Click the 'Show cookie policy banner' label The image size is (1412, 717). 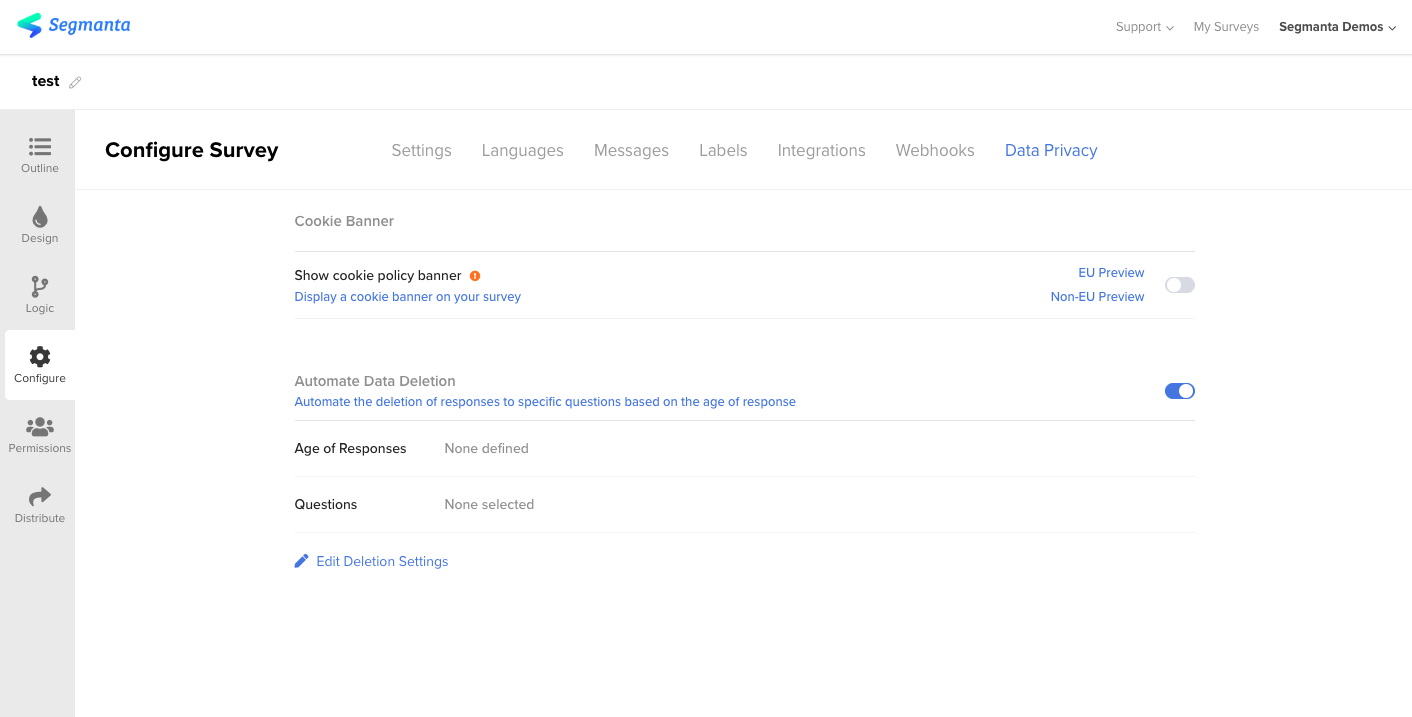tap(378, 275)
